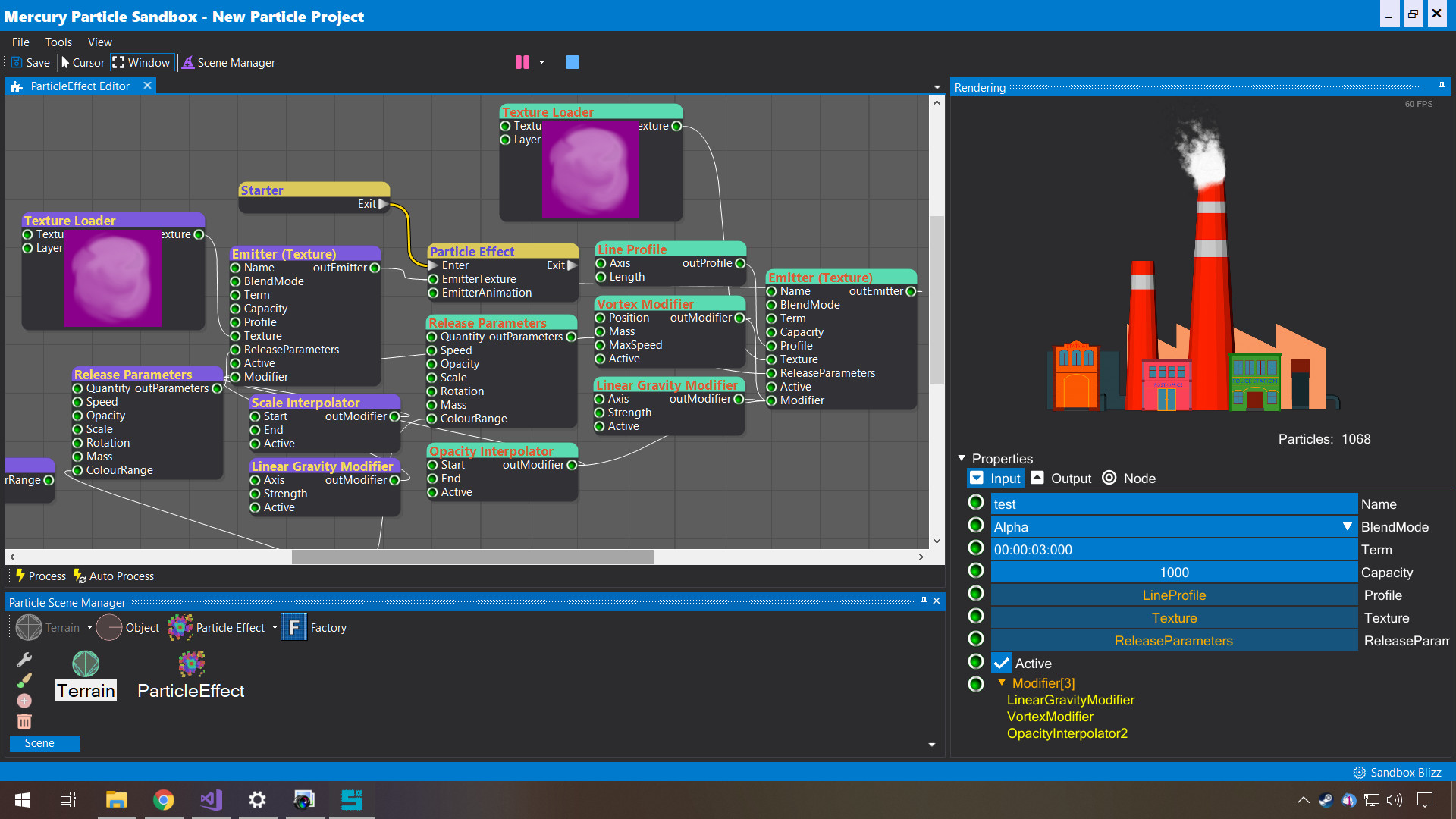The image size is (1456, 819).
Task: Open the BlendMode Alpha dropdown
Action: point(1348,526)
